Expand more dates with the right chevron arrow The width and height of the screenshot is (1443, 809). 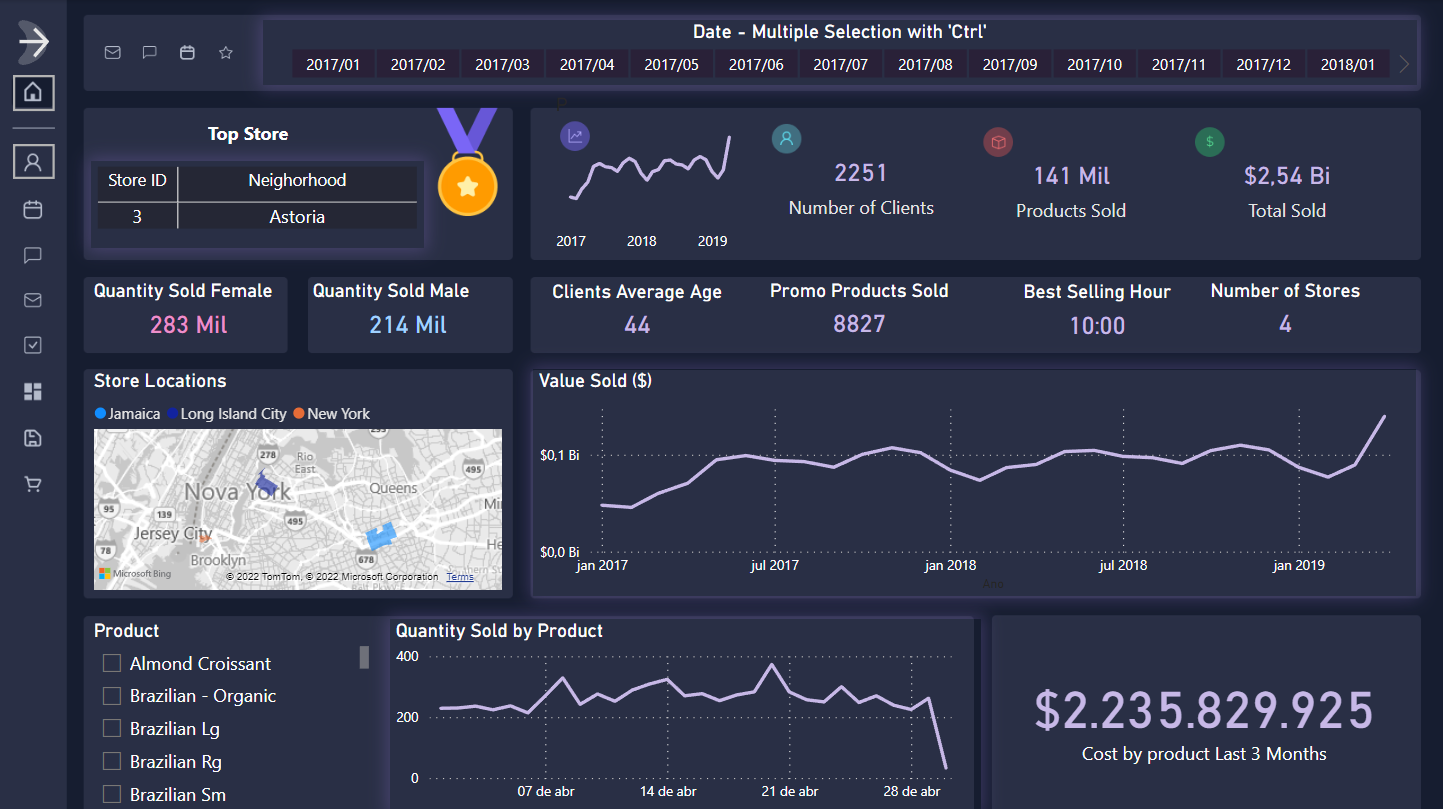coord(1403,63)
